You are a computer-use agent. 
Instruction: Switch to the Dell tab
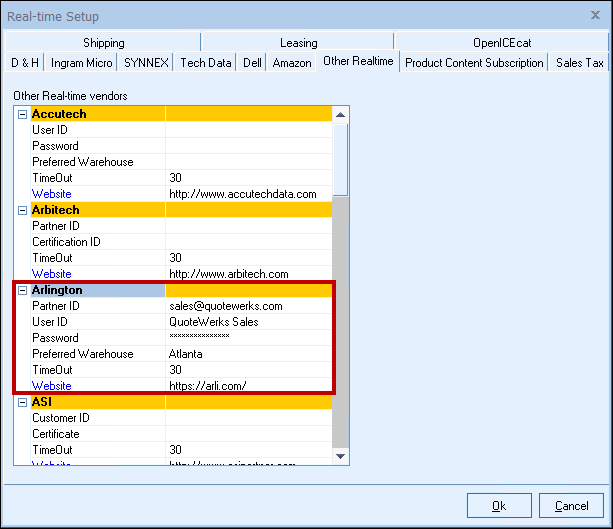click(x=252, y=63)
